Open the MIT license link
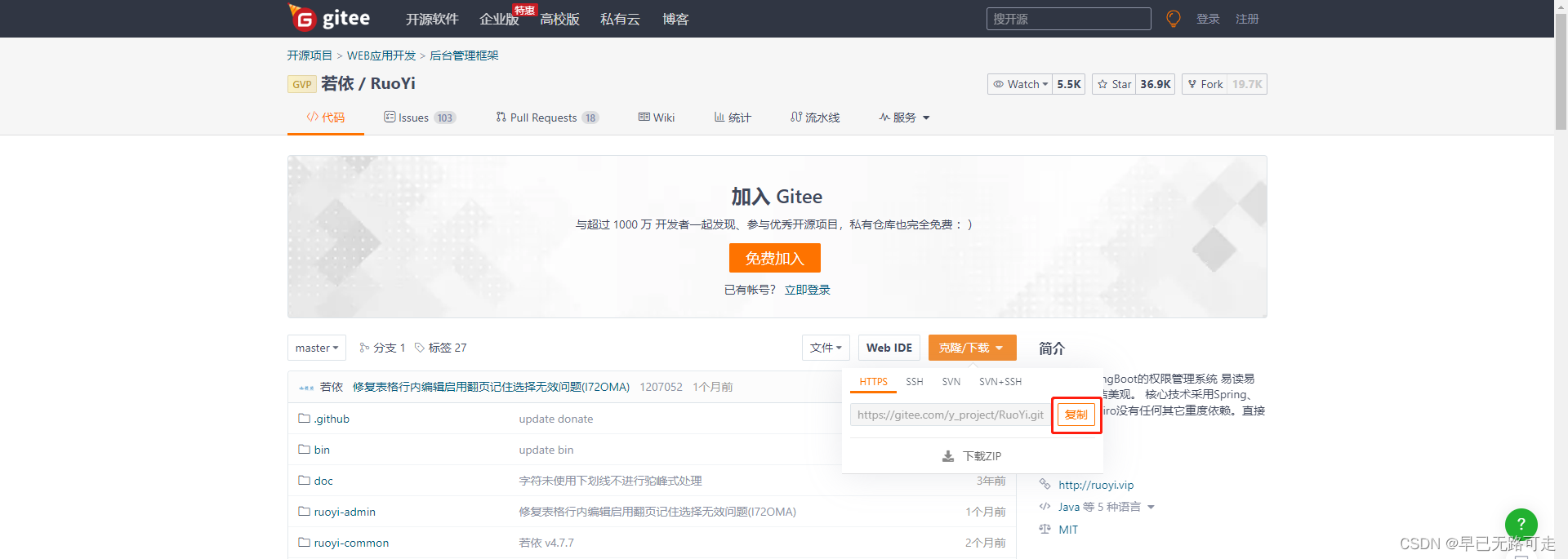The image size is (1568, 559). 1068,530
